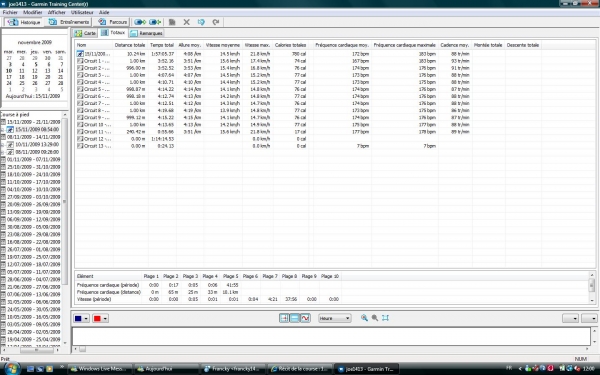Open the blue color dropdown arrow
Image resolution: width=600 pixels, height=375 pixels.
(86, 318)
